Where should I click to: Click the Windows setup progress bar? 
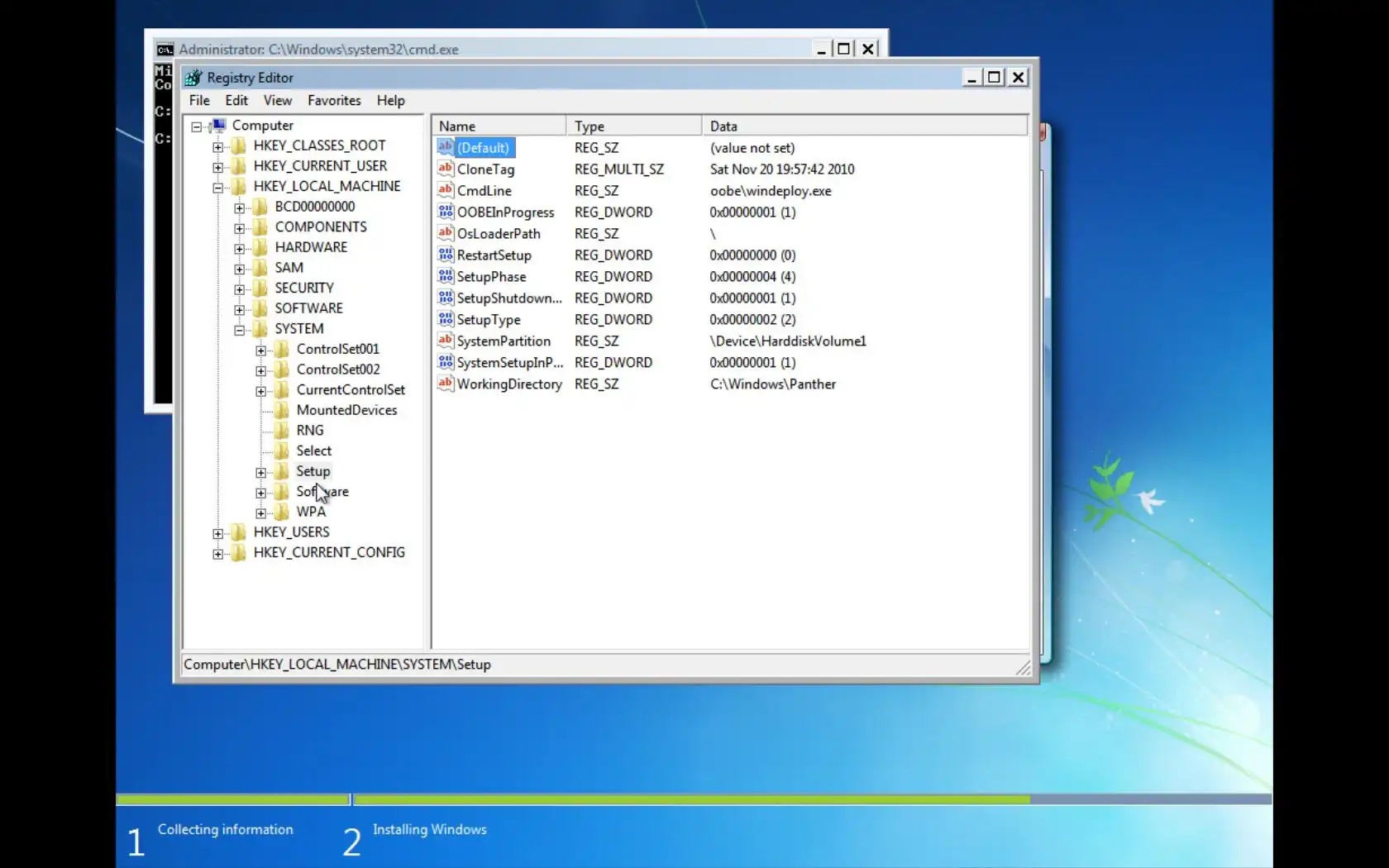coord(694,799)
